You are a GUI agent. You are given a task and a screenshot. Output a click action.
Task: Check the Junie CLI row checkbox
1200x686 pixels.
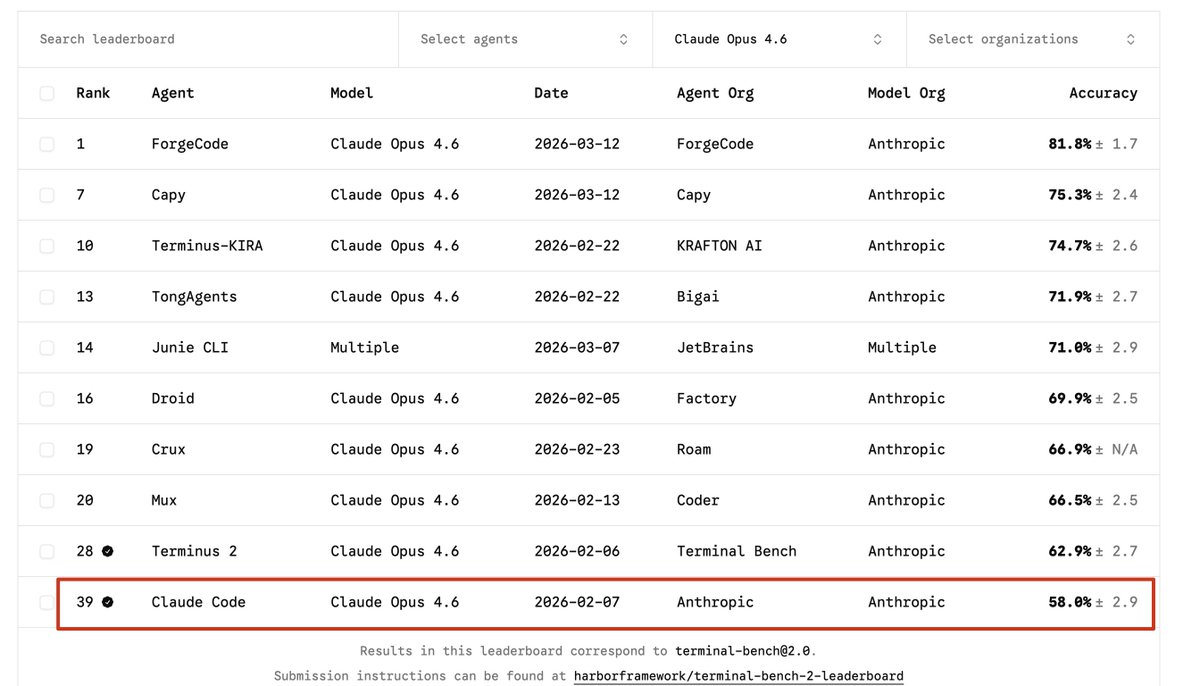coord(47,348)
